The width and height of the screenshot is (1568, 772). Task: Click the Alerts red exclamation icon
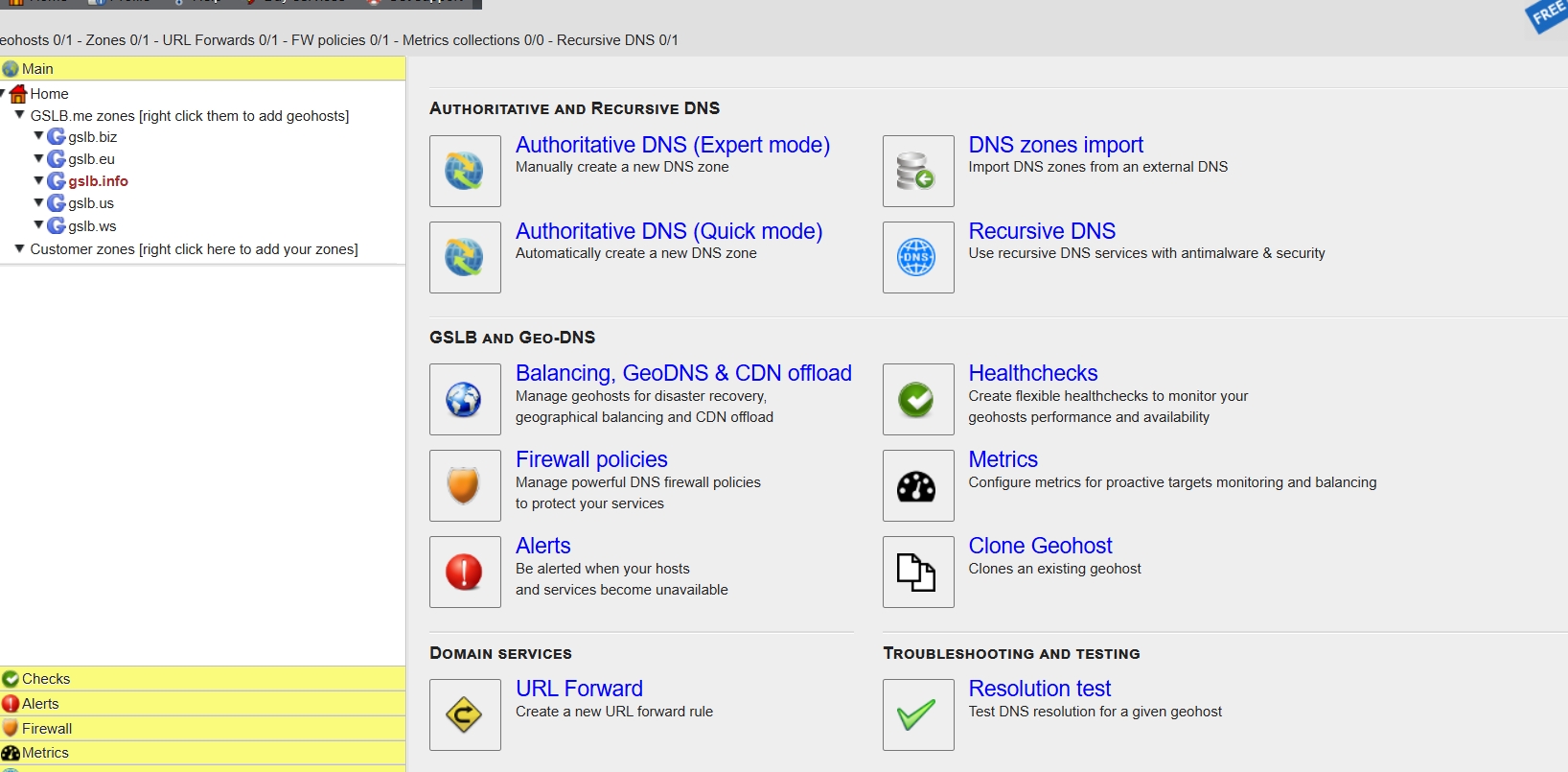(465, 572)
